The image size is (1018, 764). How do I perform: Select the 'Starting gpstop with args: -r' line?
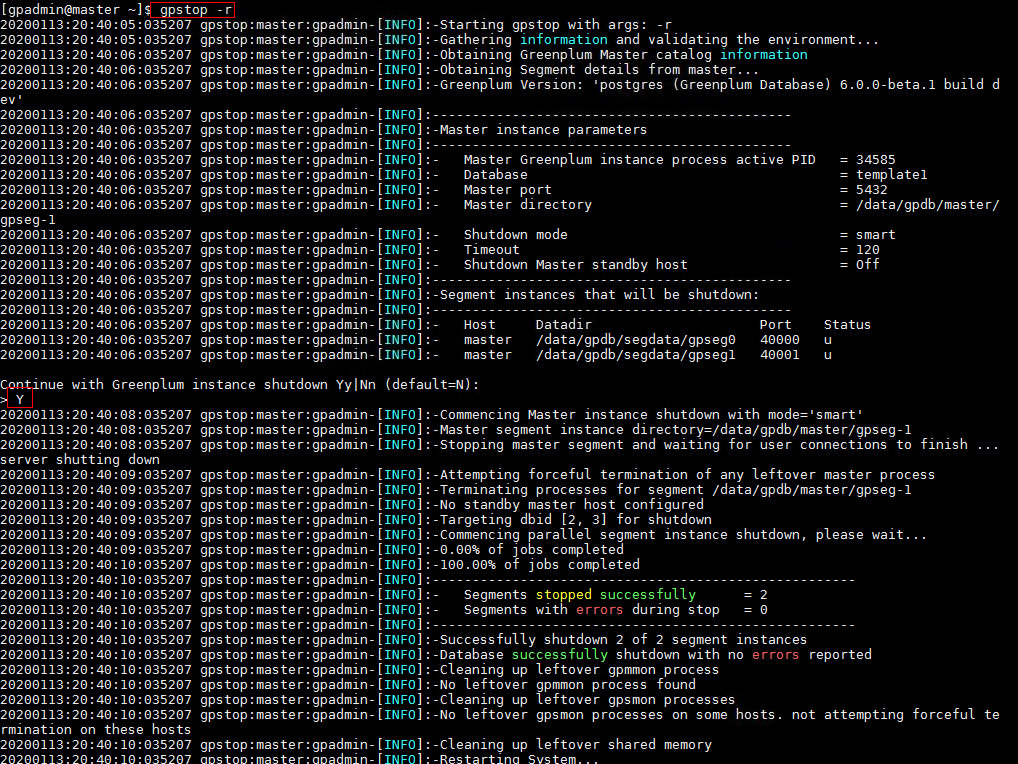pyautogui.click(x=556, y=25)
